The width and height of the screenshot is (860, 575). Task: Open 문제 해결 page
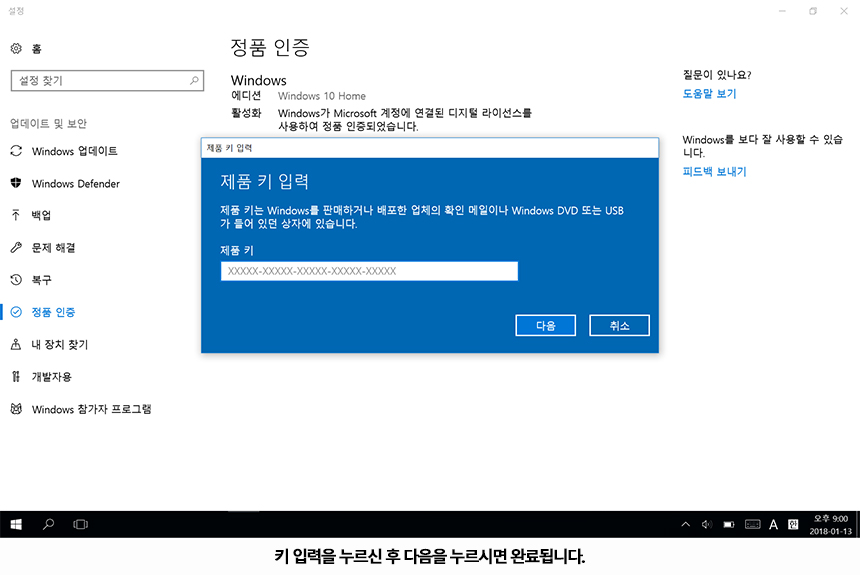tap(53, 247)
